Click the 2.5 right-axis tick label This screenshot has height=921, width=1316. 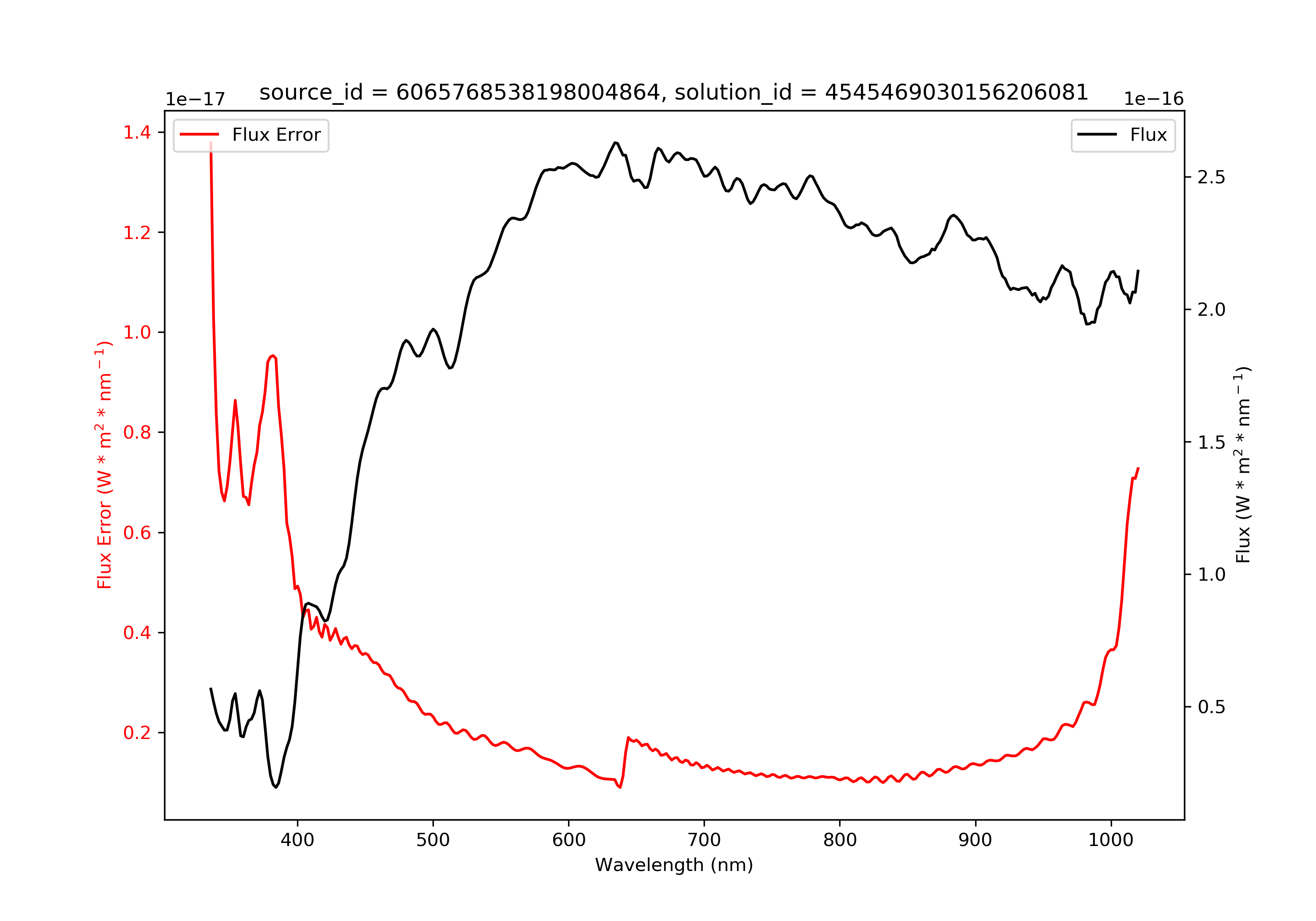tap(1212, 177)
